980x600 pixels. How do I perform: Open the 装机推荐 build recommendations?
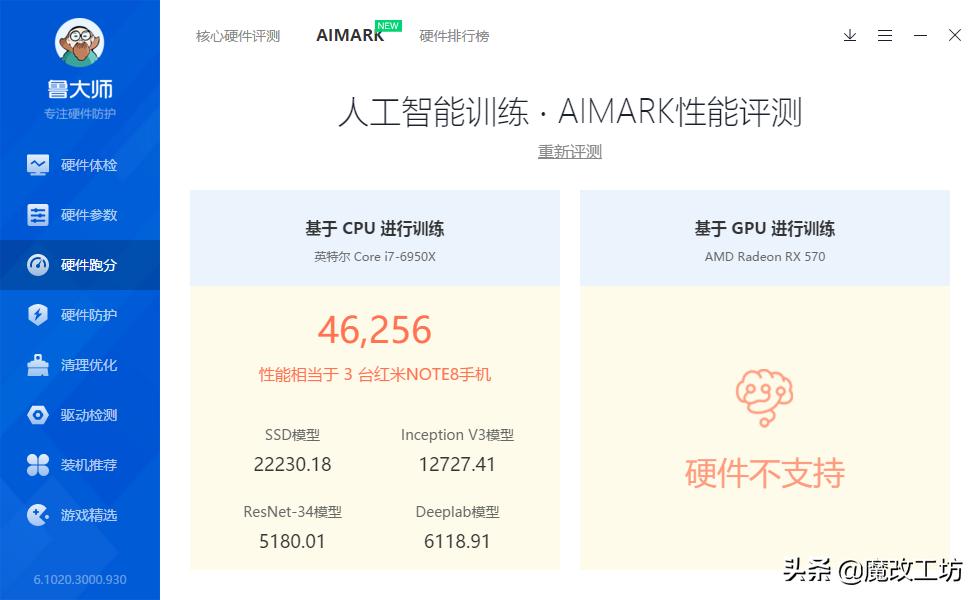click(80, 464)
